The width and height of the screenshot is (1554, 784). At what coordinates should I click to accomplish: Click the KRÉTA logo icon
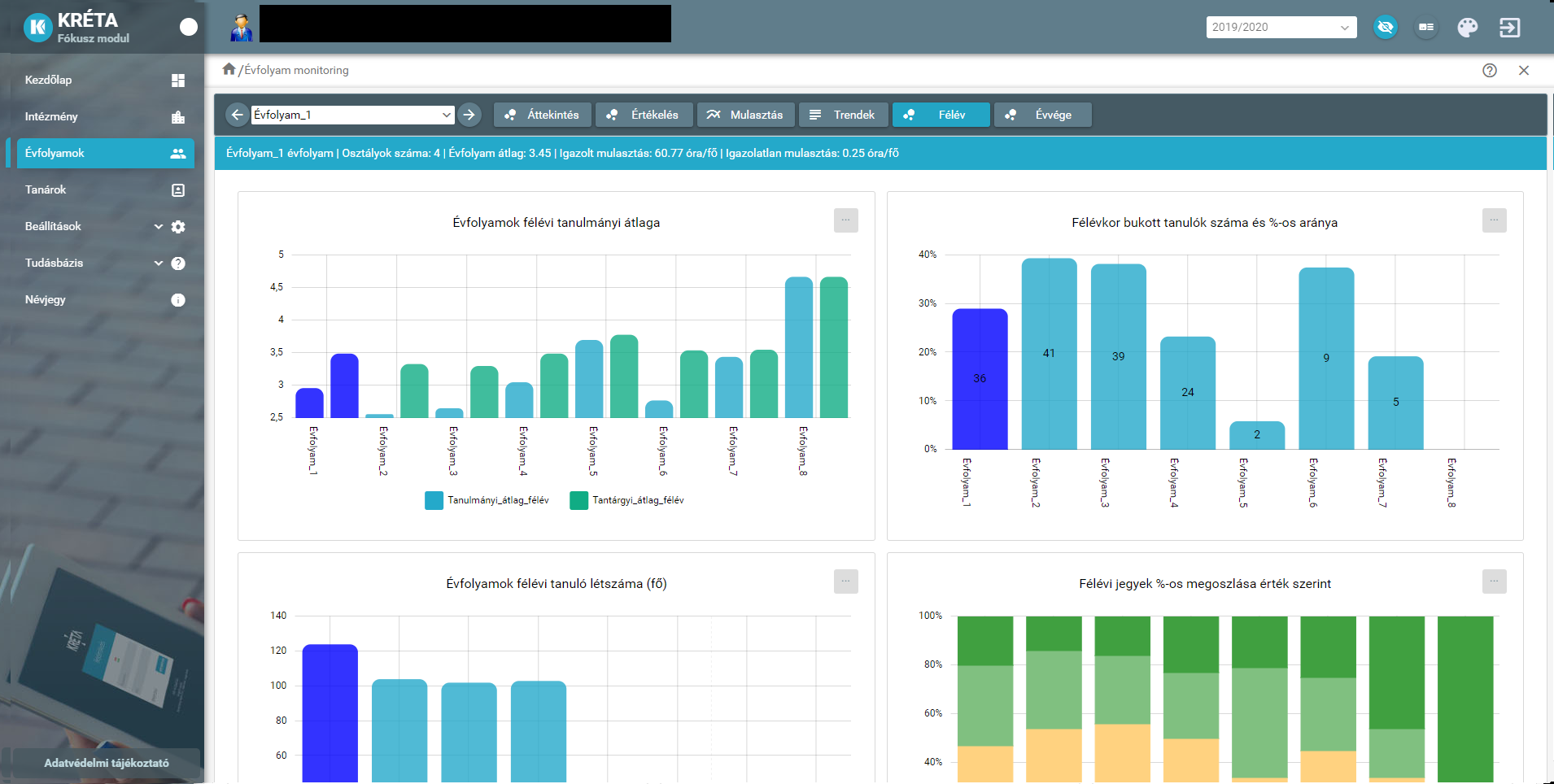[37, 28]
